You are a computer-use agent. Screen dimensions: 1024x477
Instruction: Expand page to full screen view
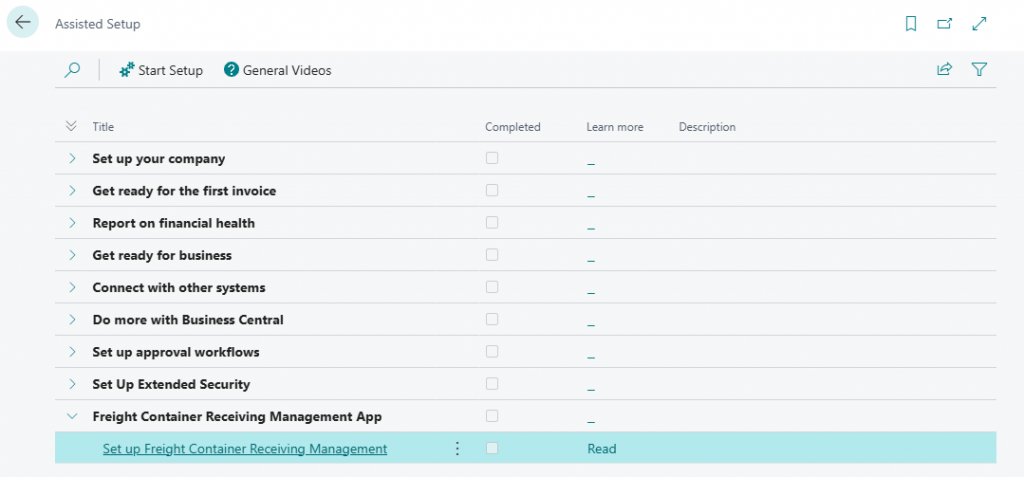[x=979, y=24]
